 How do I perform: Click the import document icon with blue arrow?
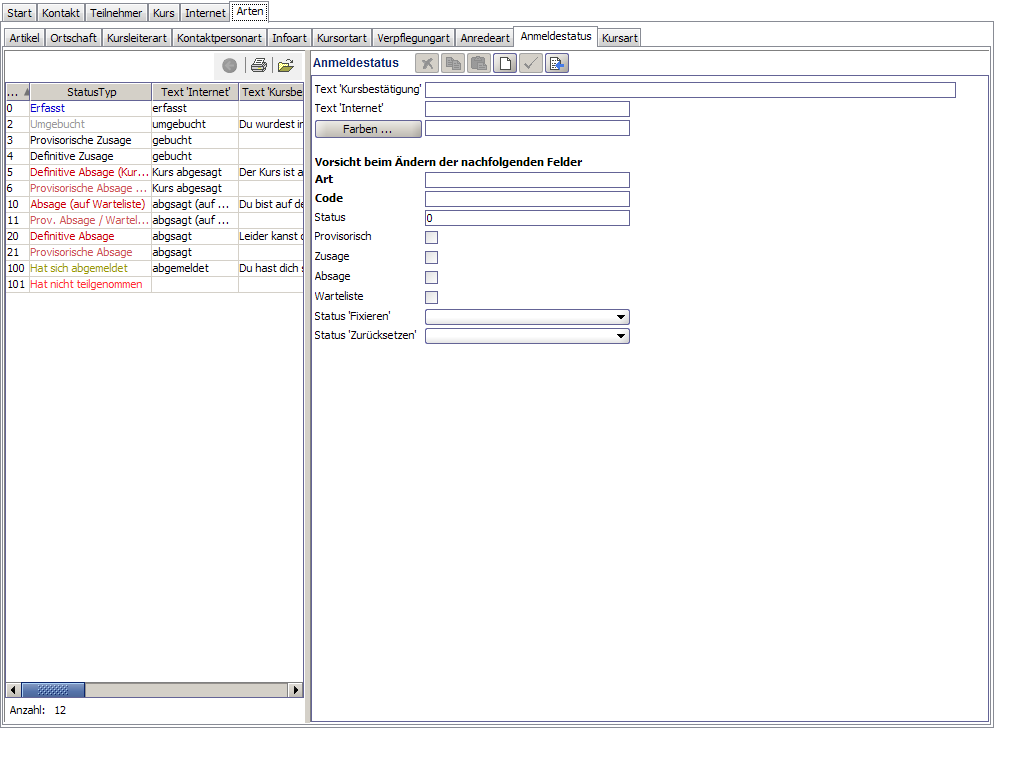pyautogui.click(x=557, y=63)
